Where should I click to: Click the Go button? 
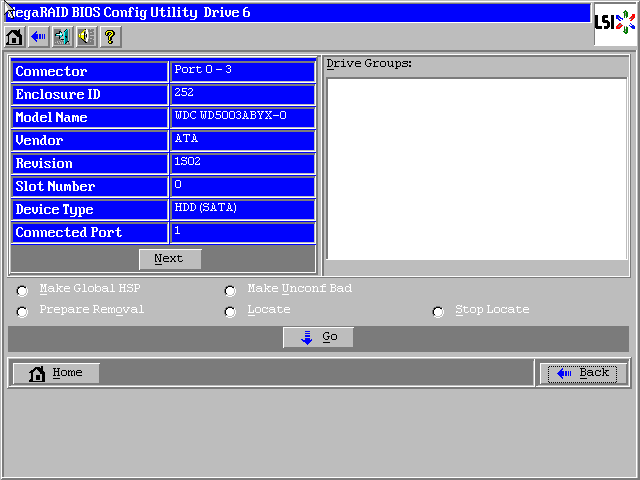coord(318,338)
